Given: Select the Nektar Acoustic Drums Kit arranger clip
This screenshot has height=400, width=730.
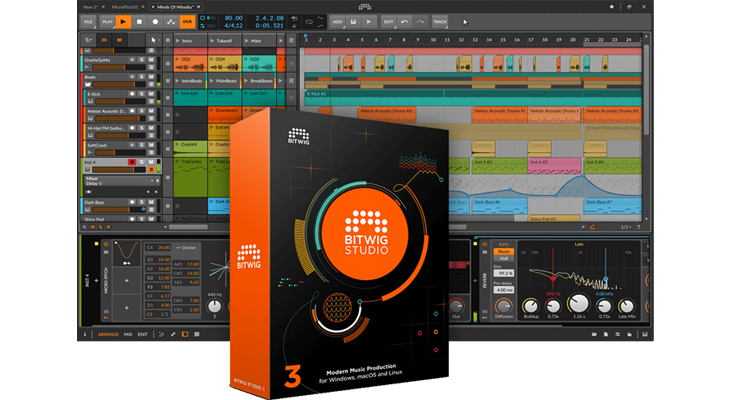Looking at the screenshot, I should (x=386, y=115).
